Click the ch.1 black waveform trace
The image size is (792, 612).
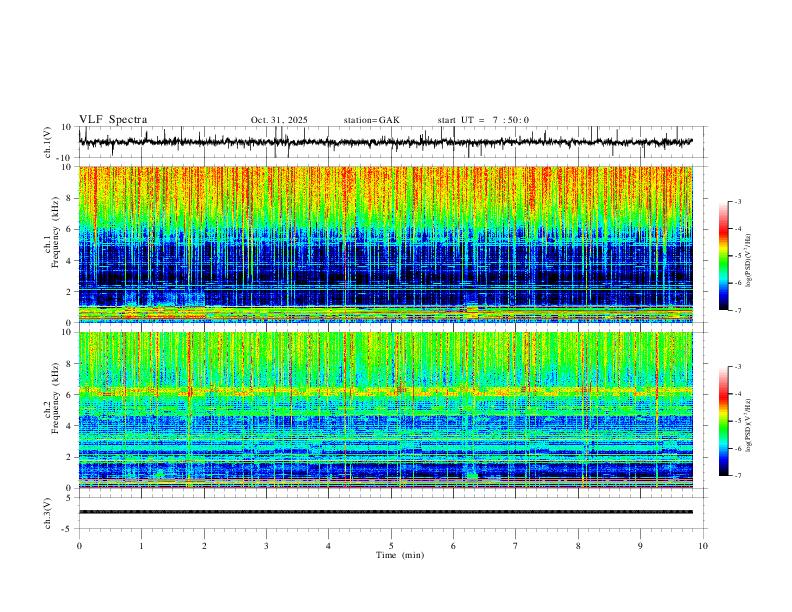[x=385, y=142]
